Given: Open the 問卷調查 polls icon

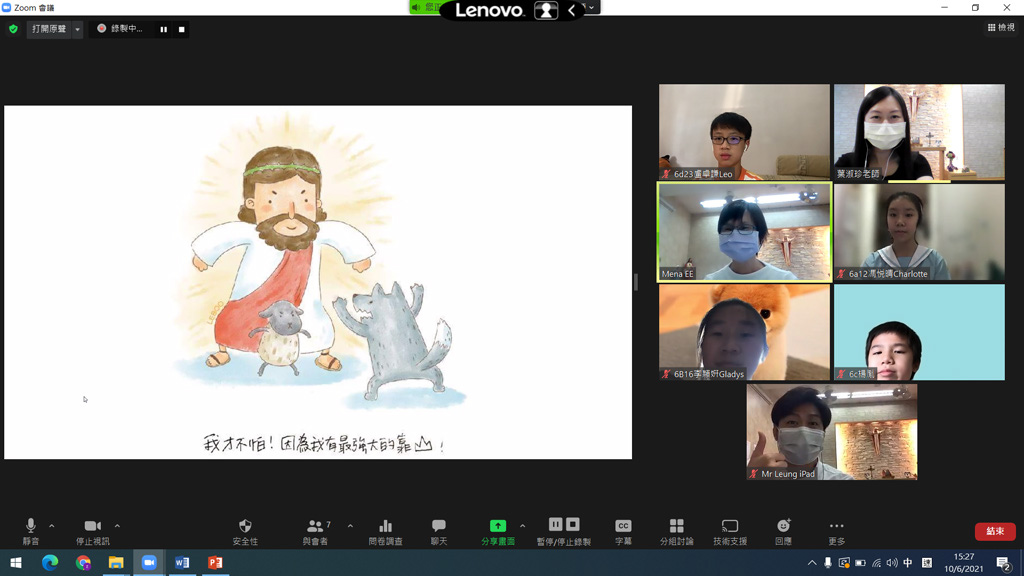Looking at the screenshot, I should [385, 526].
